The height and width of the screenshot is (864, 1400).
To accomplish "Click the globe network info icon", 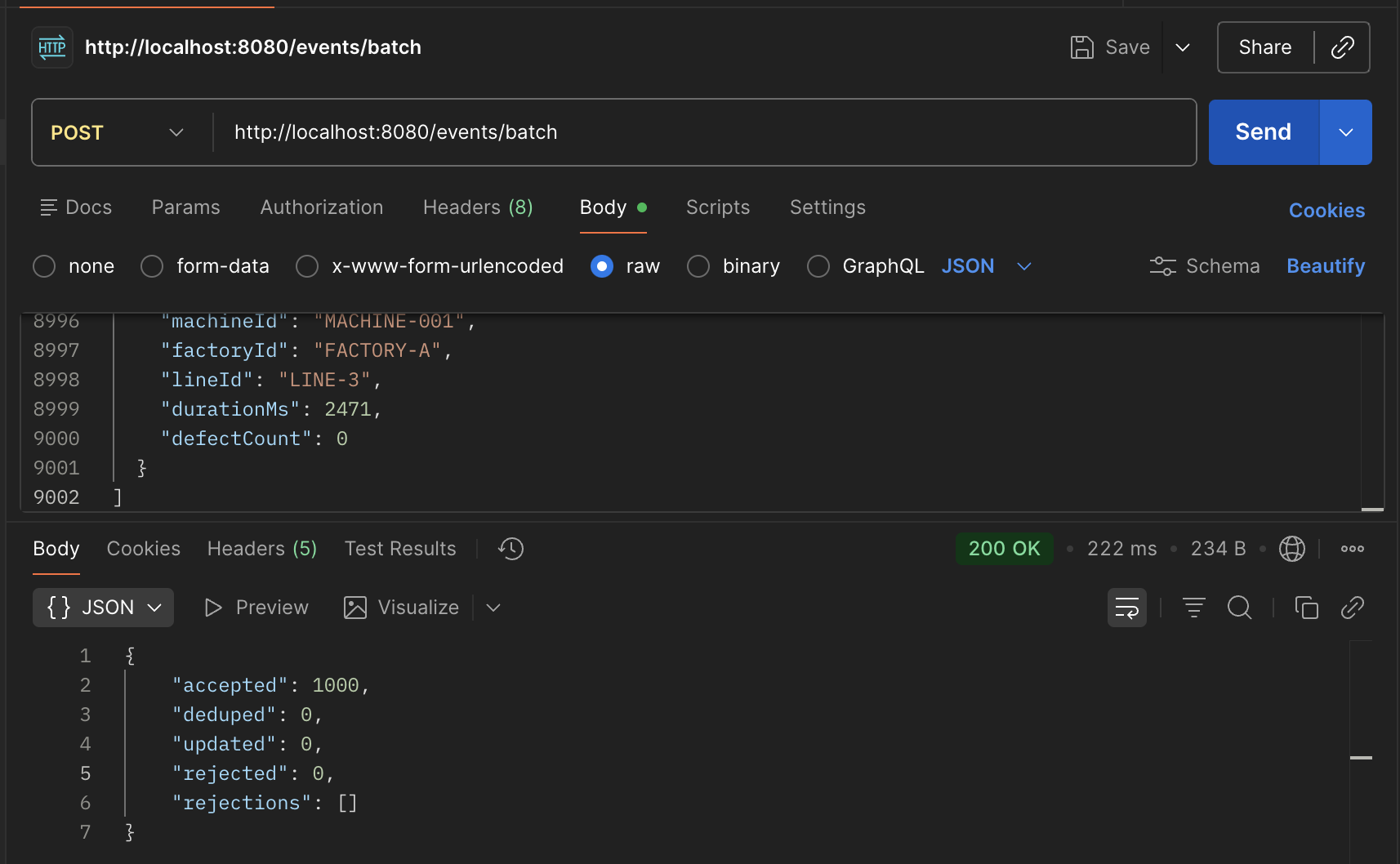I will (1292, 548).
